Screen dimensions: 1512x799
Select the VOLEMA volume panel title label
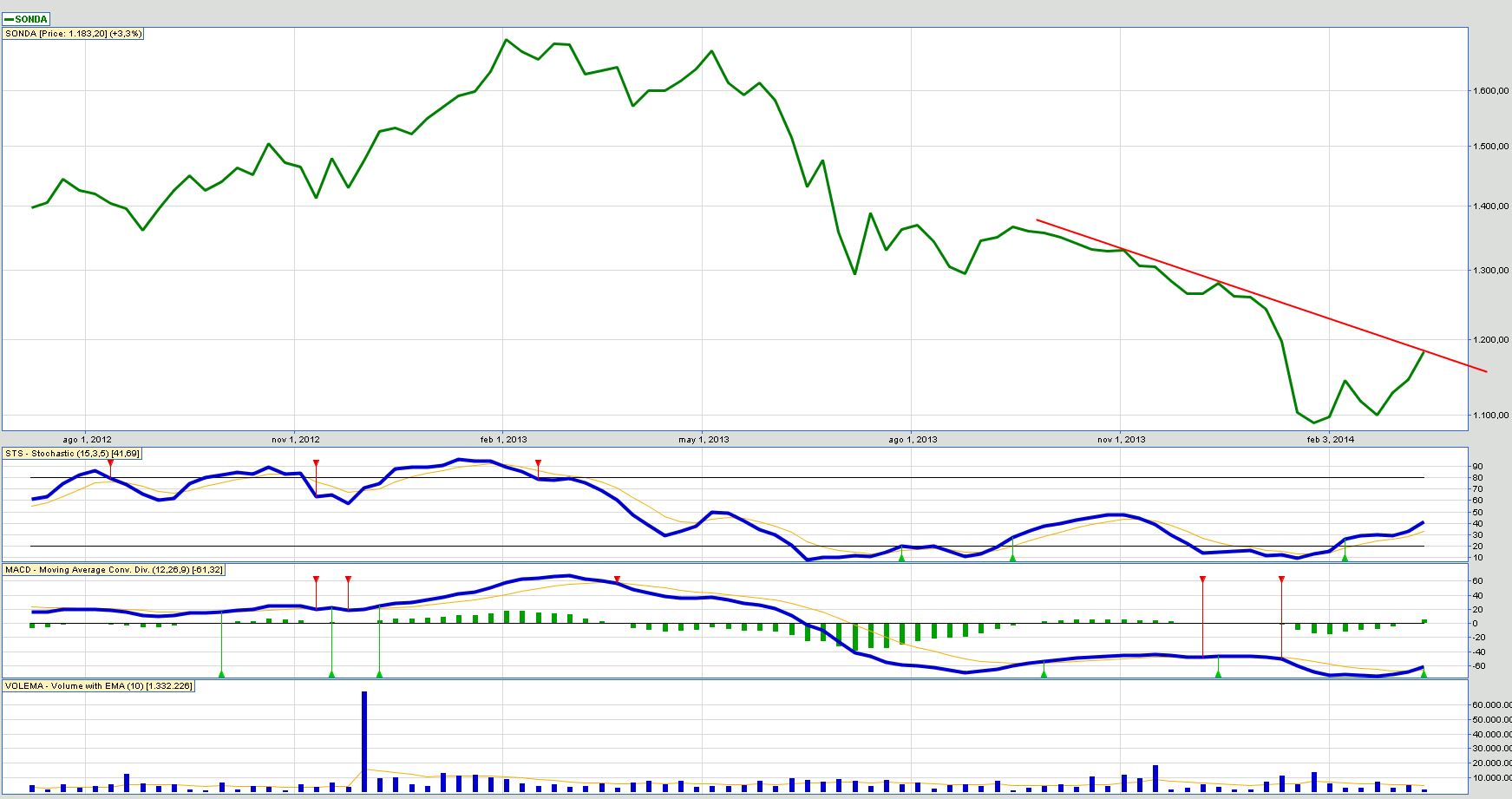point(99,686)
